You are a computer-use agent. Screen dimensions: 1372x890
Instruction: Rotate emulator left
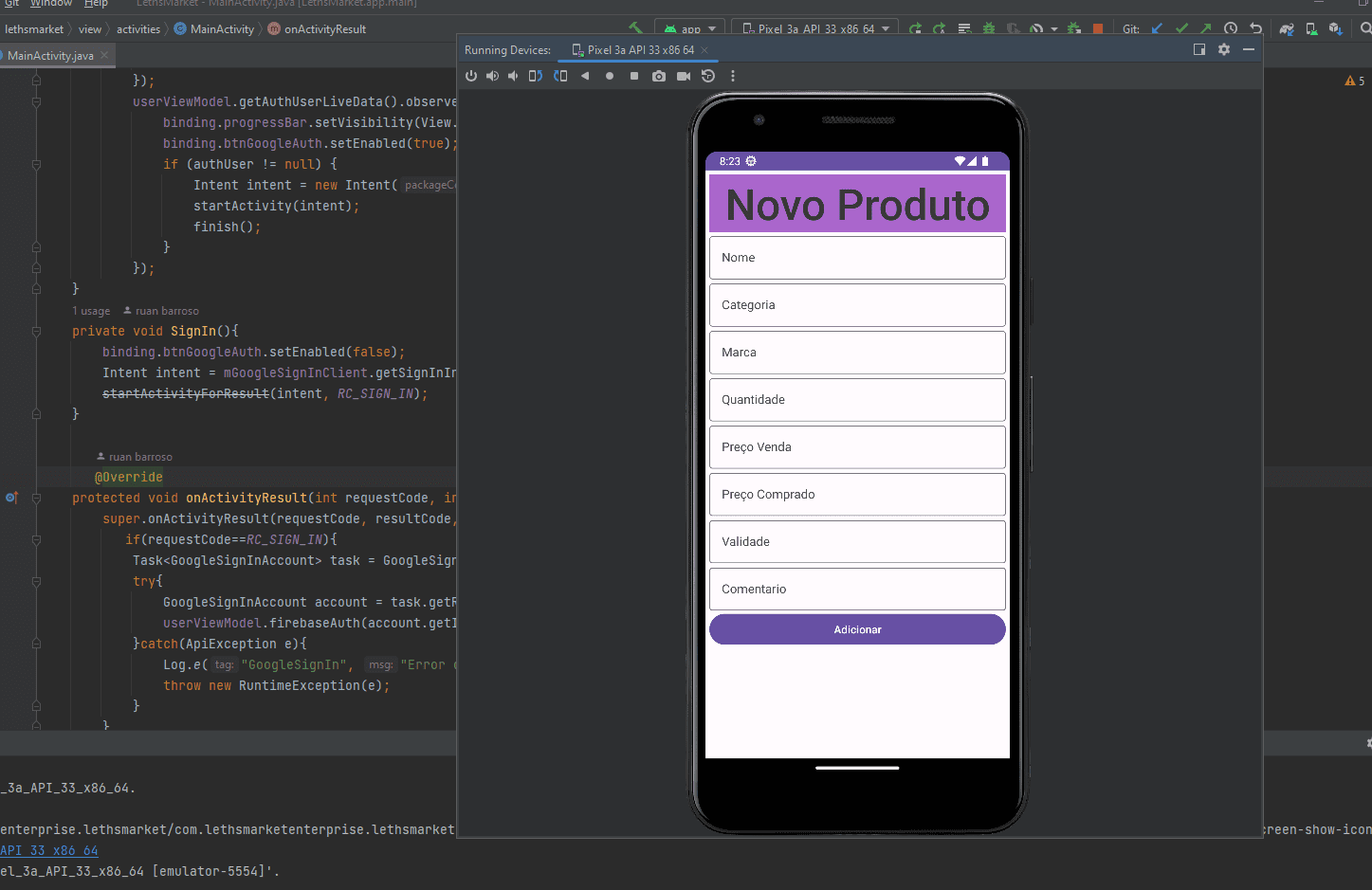click(536, 76)
